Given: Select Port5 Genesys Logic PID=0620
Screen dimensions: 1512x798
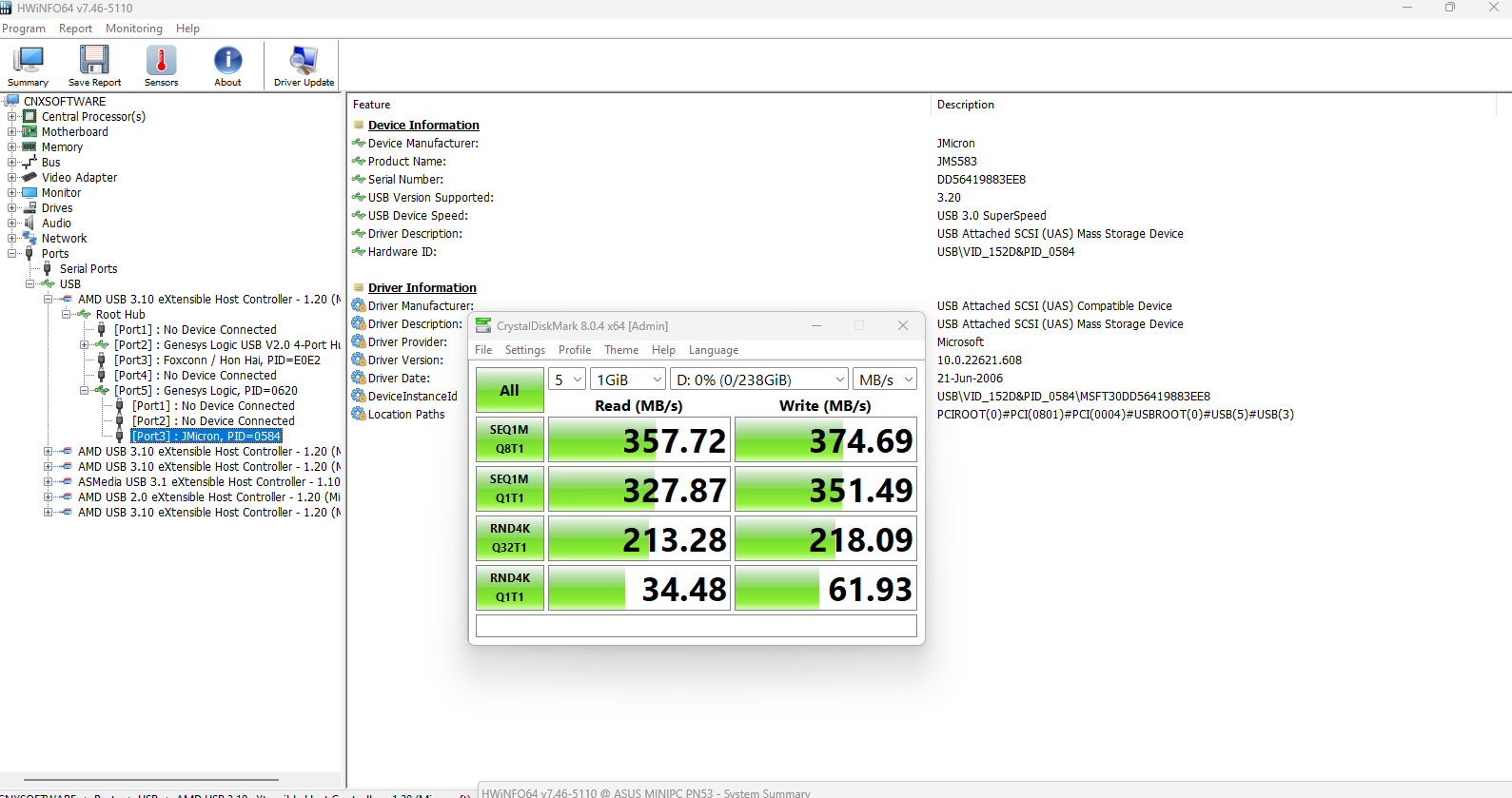Looking at the screenshot, I should pos(206,390).
